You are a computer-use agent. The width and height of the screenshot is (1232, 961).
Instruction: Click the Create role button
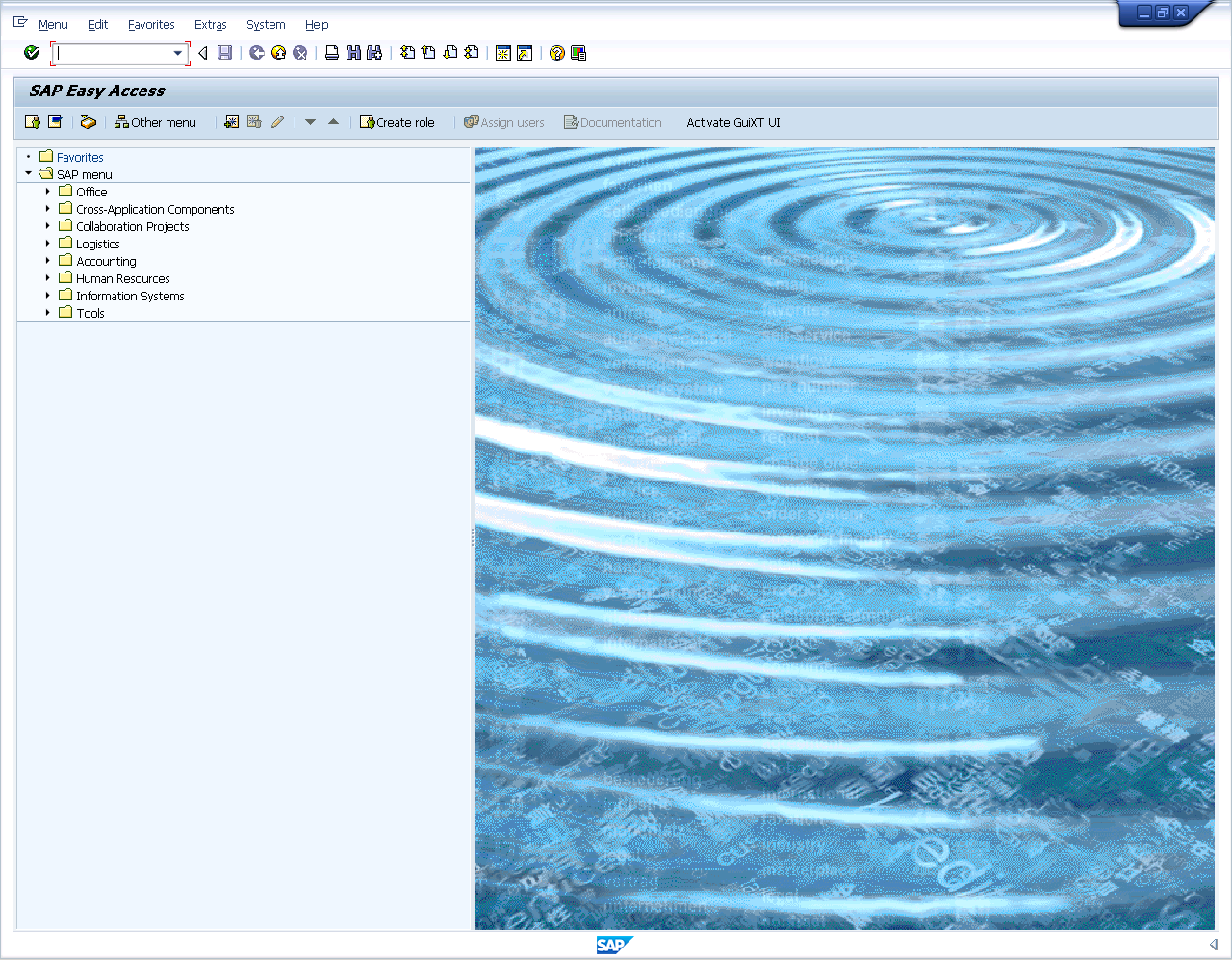click(x=397, y=122)
